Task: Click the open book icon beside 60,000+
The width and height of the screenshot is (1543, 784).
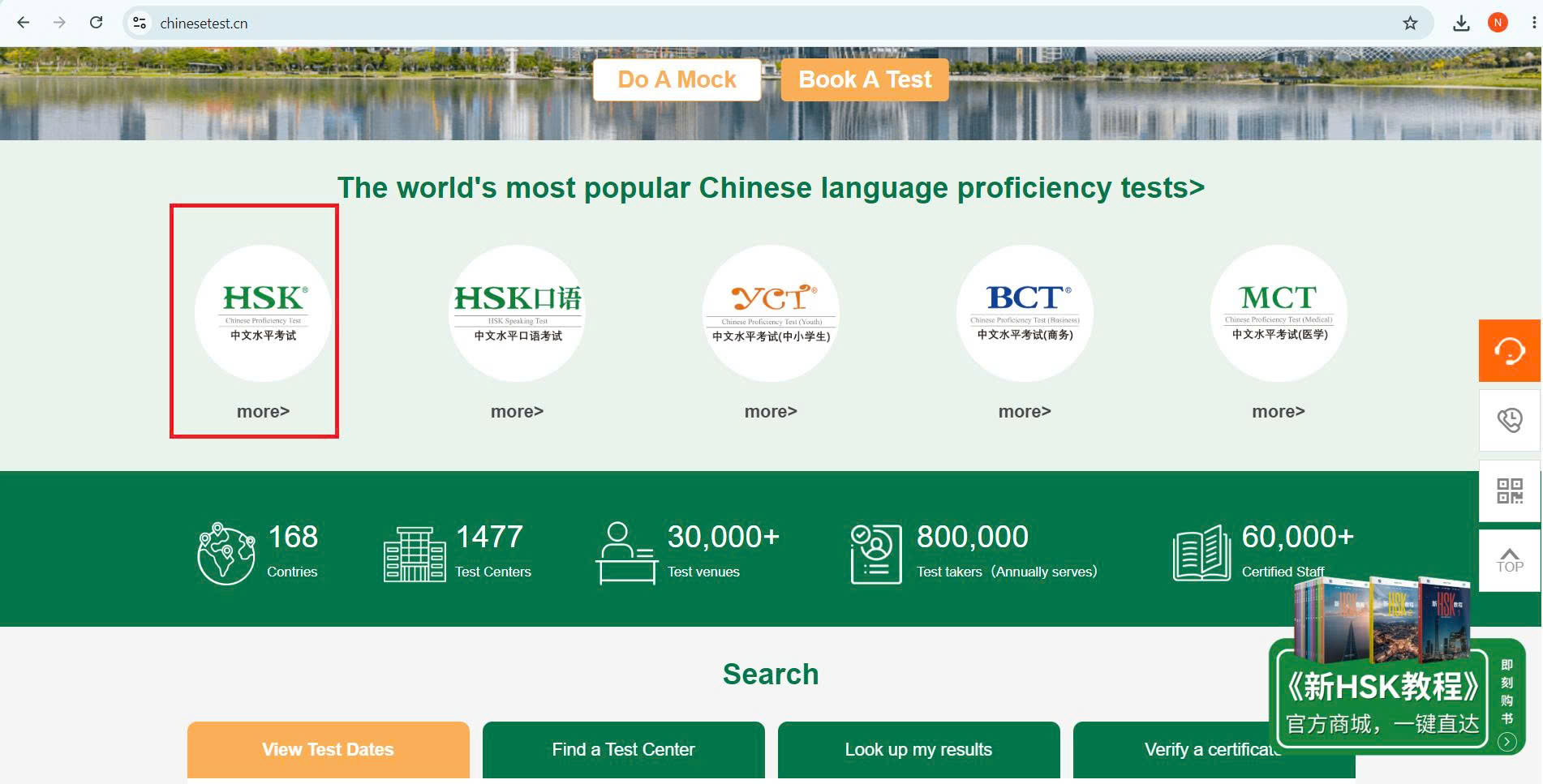Action: point(1201,553)
